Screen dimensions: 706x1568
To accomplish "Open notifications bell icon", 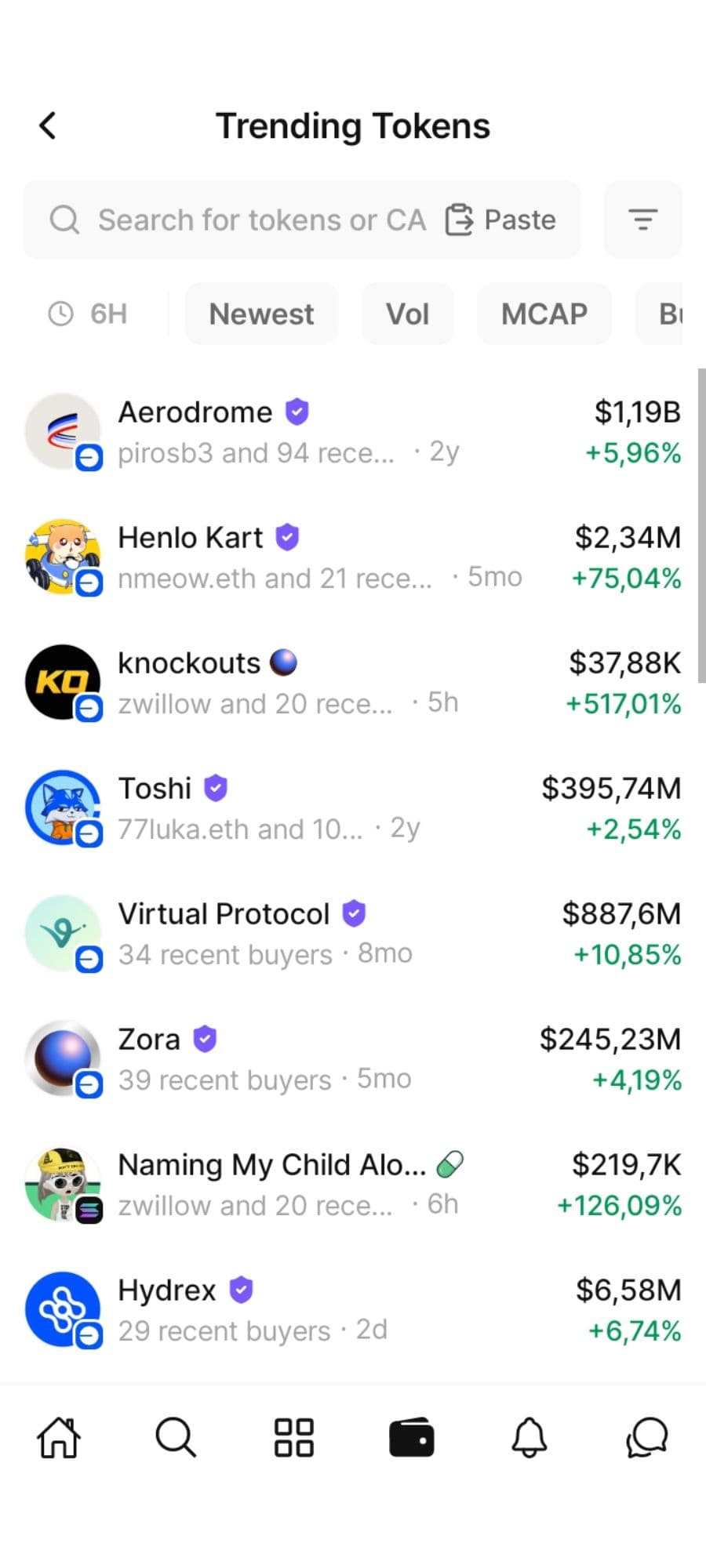I will coord(529,1438).
